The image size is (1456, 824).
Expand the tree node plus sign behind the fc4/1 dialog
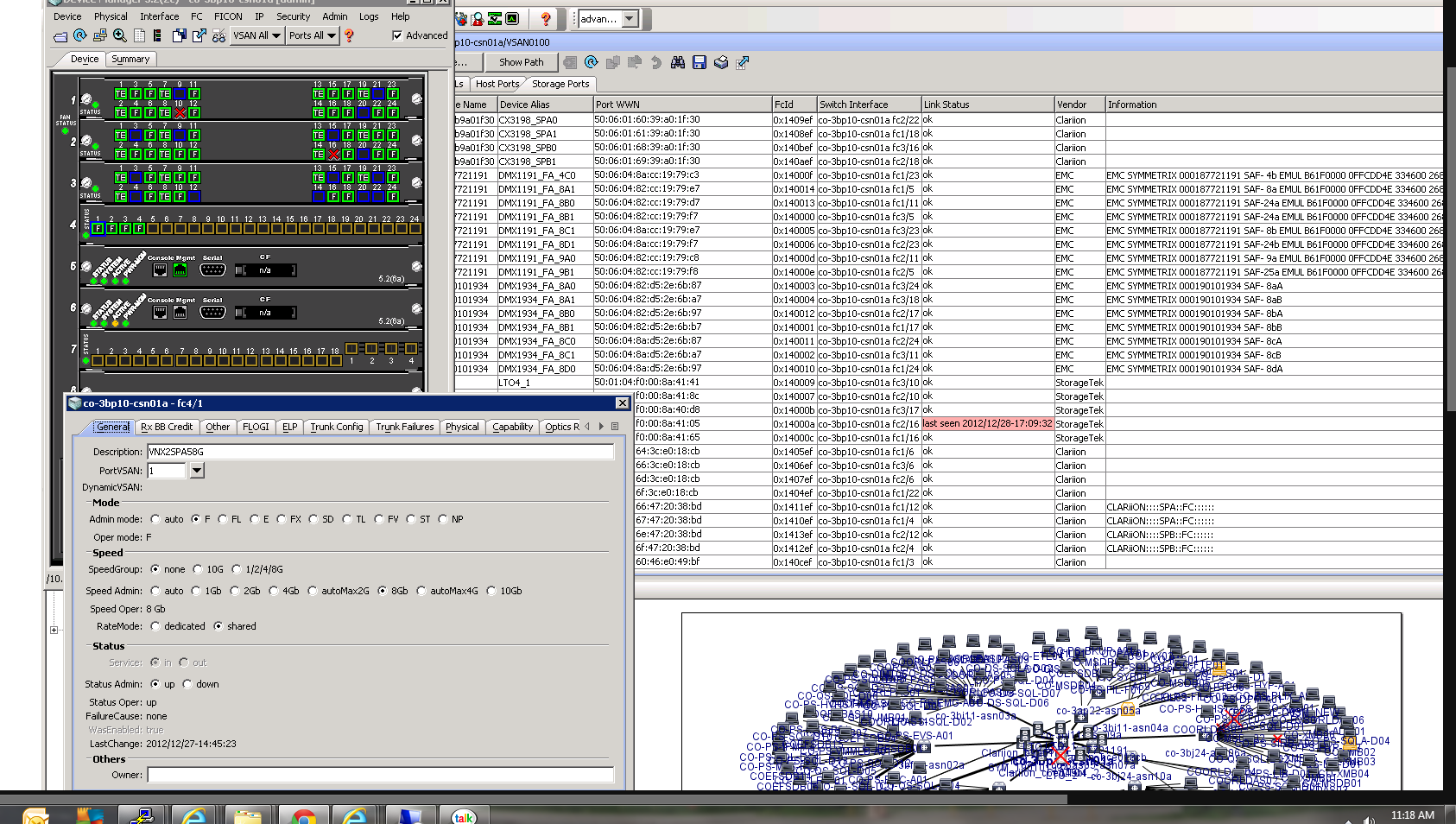54,630
